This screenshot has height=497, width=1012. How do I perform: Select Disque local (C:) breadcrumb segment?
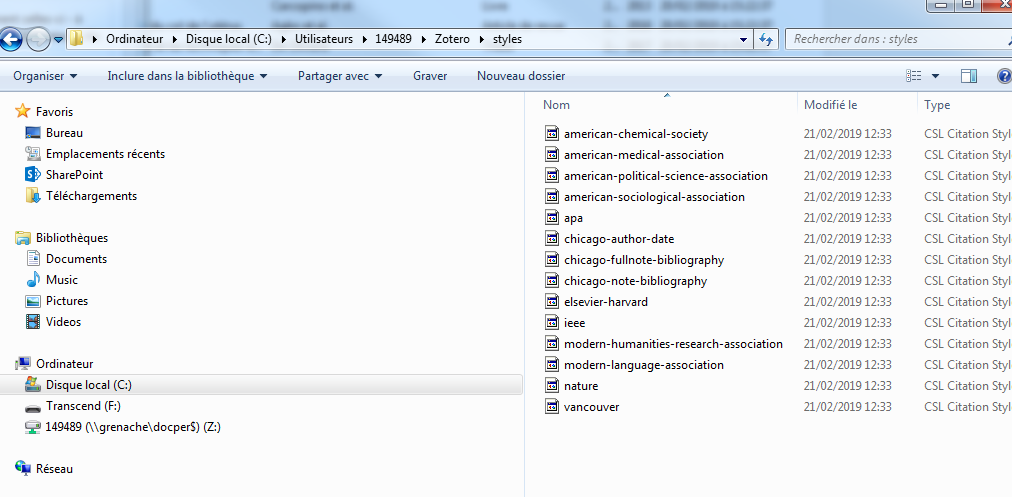click(x=228, y=39)
